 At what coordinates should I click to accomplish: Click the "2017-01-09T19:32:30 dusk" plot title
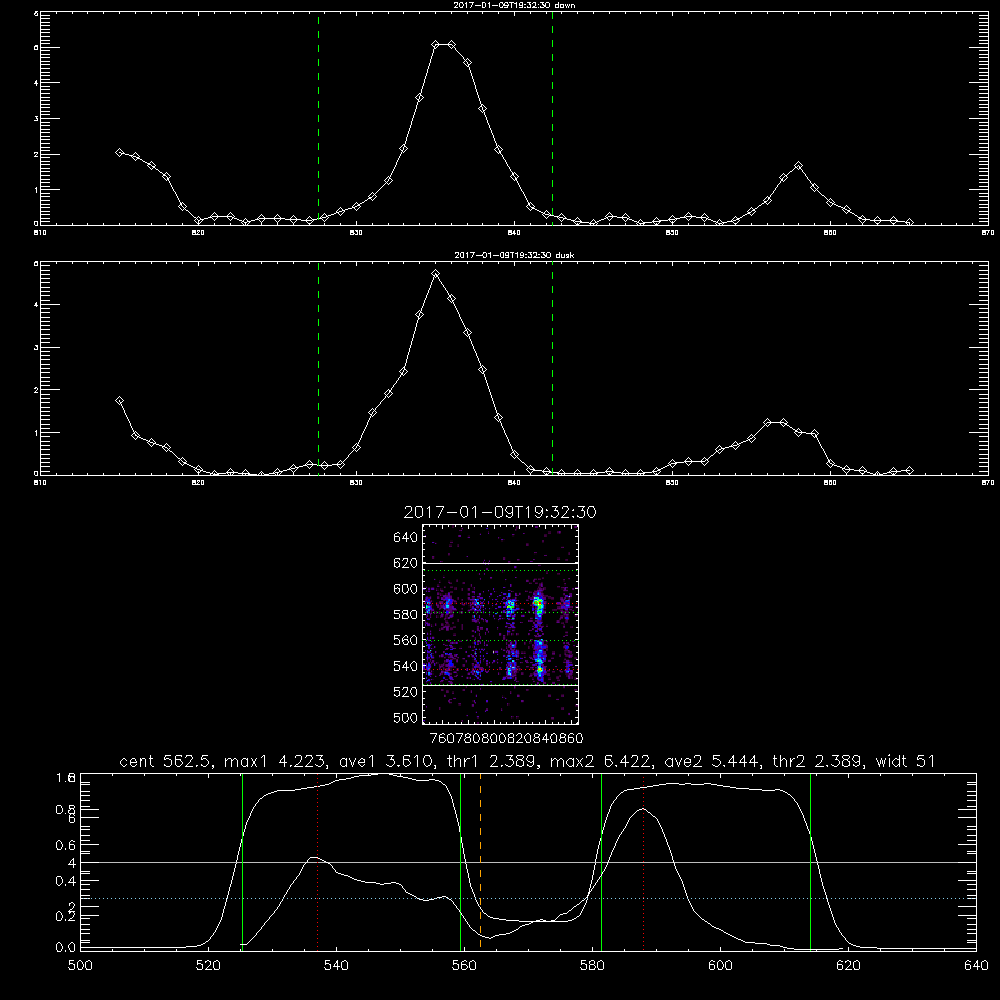click(x=514, y=255)
